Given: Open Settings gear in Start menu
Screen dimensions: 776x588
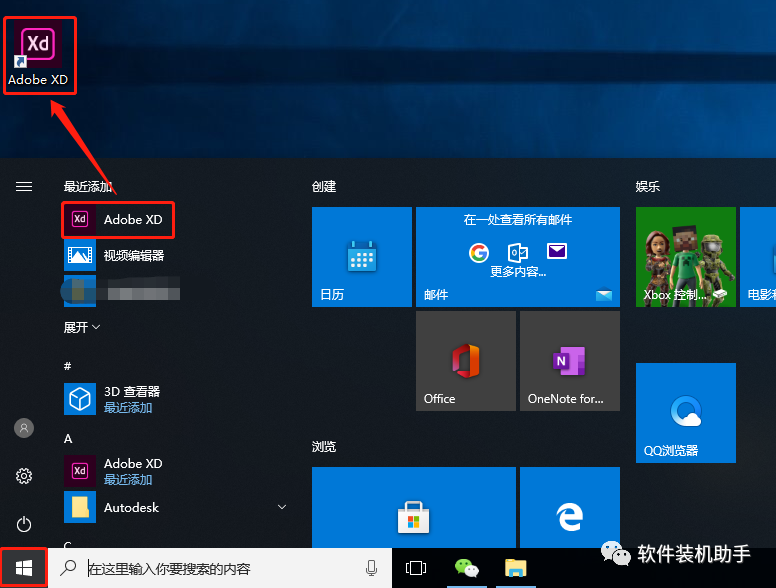Looking at the screenshot, I should (x=24, y=476).
